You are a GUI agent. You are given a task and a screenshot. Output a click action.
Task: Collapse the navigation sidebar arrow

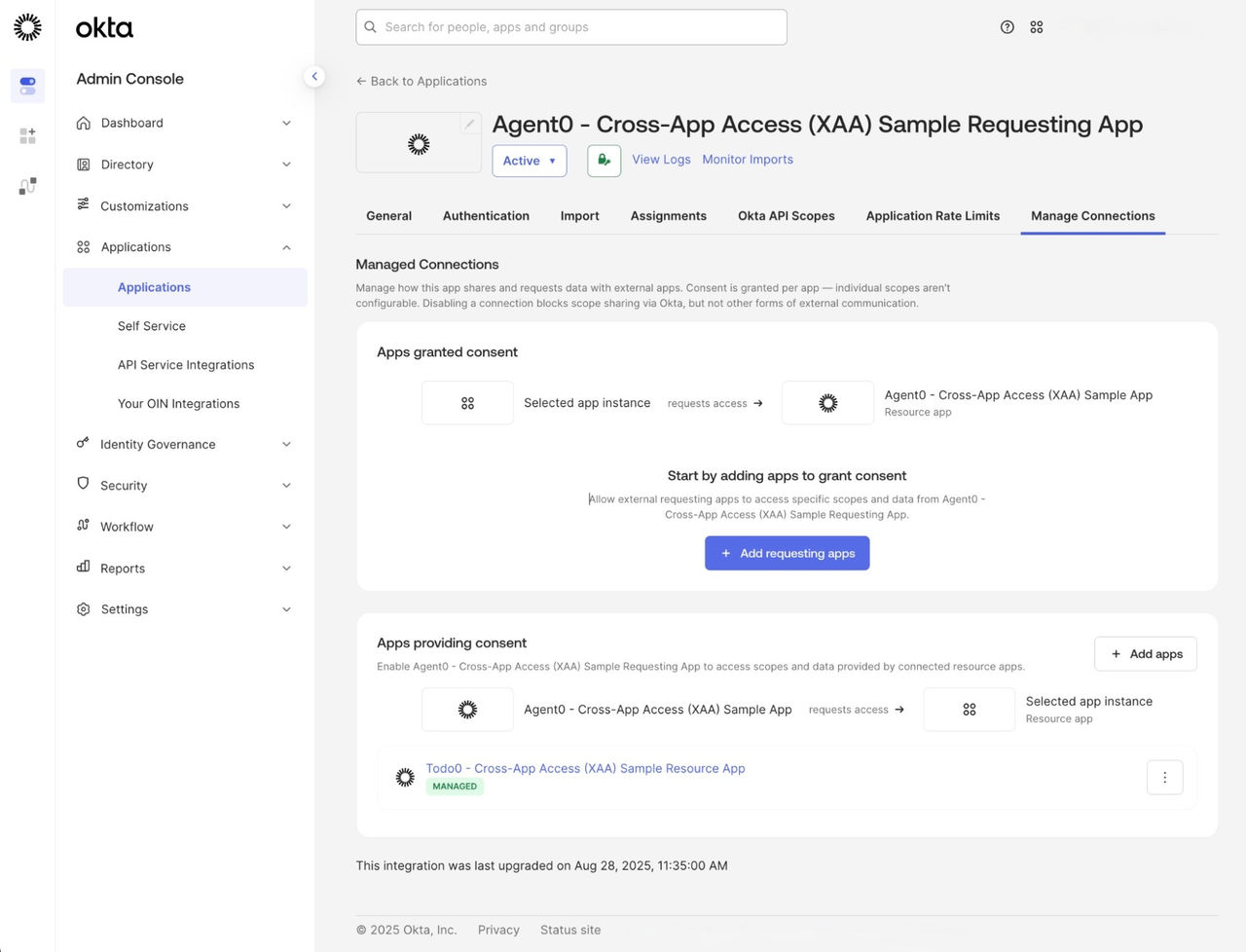pyautogui.click(x=313, y=75)
